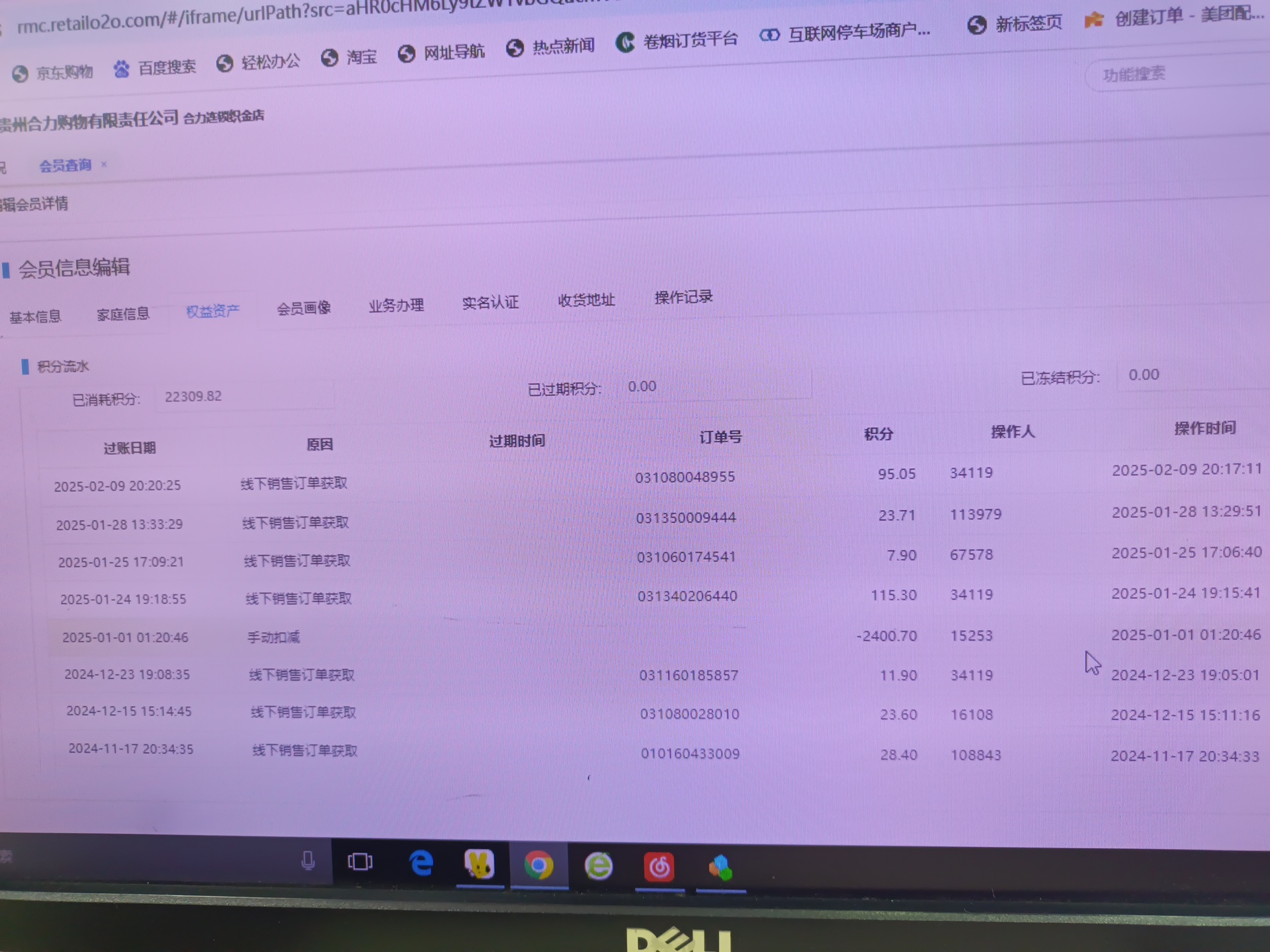Click order number 031080048955 row

pyautogui.click(x=685, y=477)
